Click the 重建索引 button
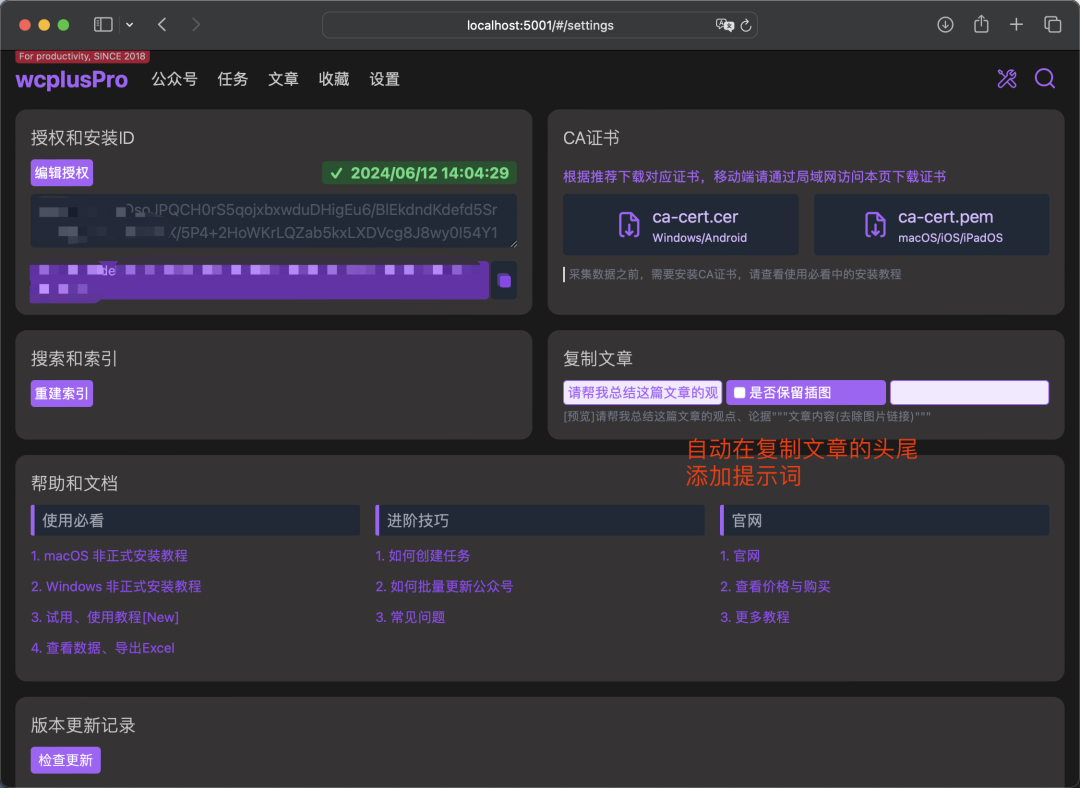Image resolution: width=1080 pixels, height=788 pixels. [x=62, y=394]
